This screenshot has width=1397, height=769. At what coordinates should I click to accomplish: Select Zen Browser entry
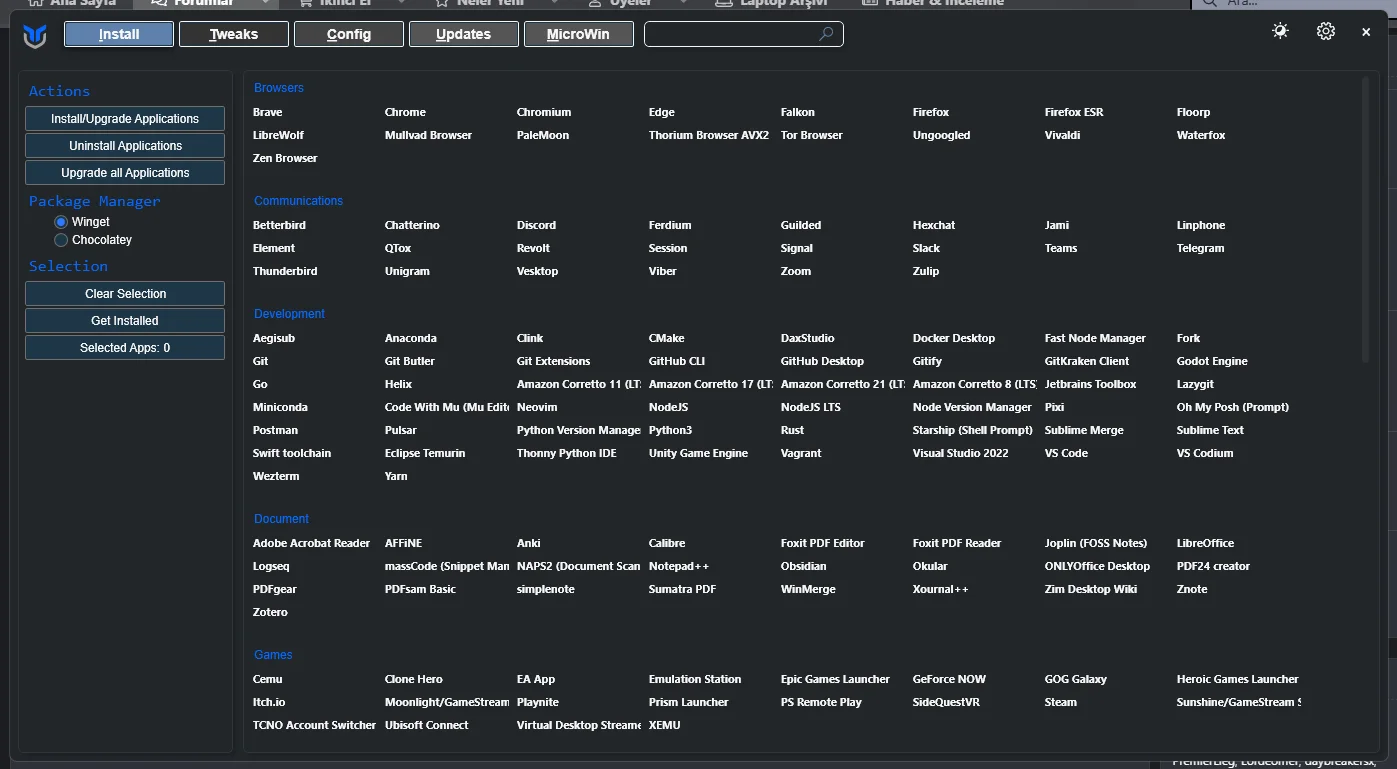point(285,158)
